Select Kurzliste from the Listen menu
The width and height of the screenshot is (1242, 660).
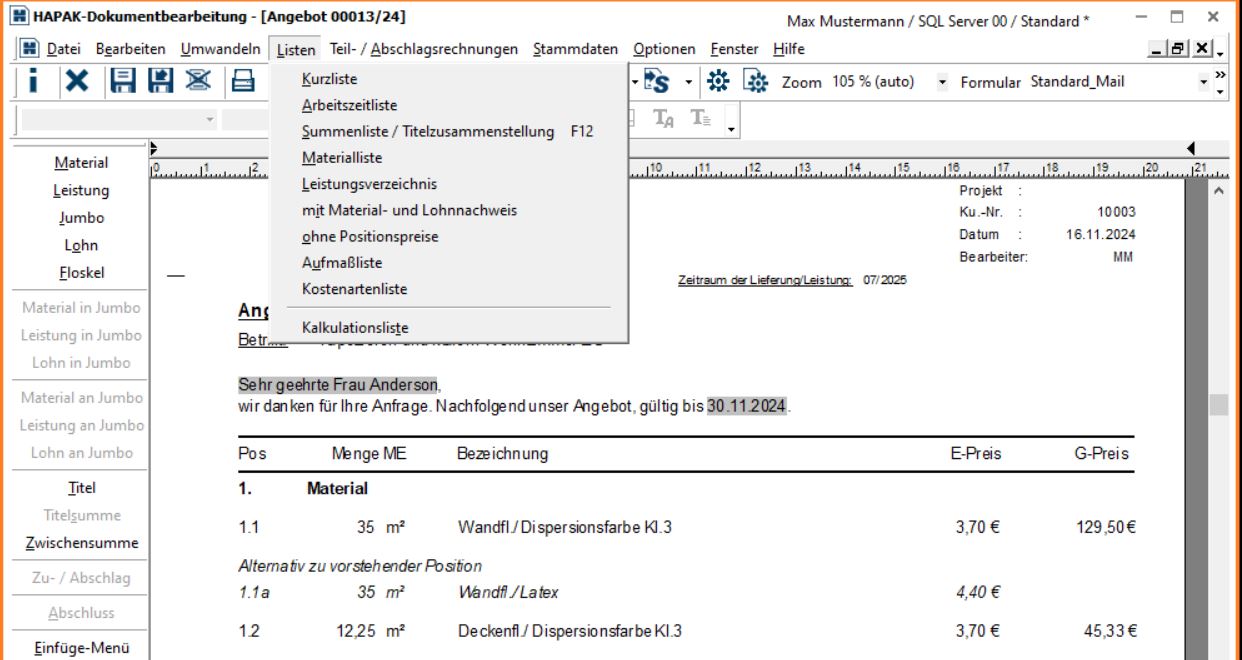(x=330, y=78)
